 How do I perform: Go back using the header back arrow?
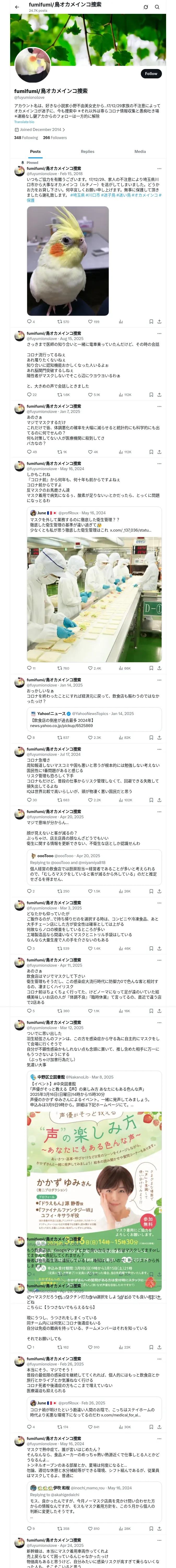coord(17,7)
